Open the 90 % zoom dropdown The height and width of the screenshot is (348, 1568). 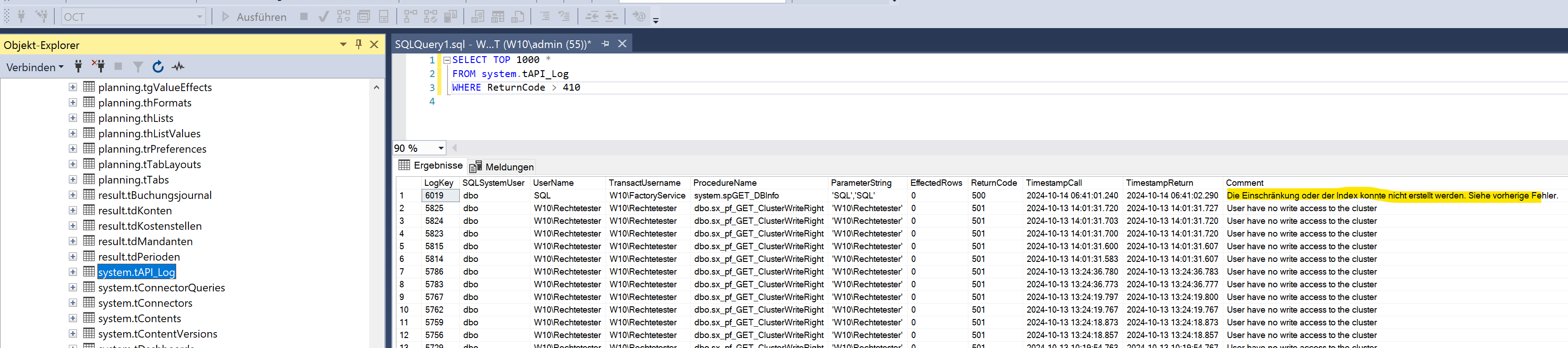point(441,148)
